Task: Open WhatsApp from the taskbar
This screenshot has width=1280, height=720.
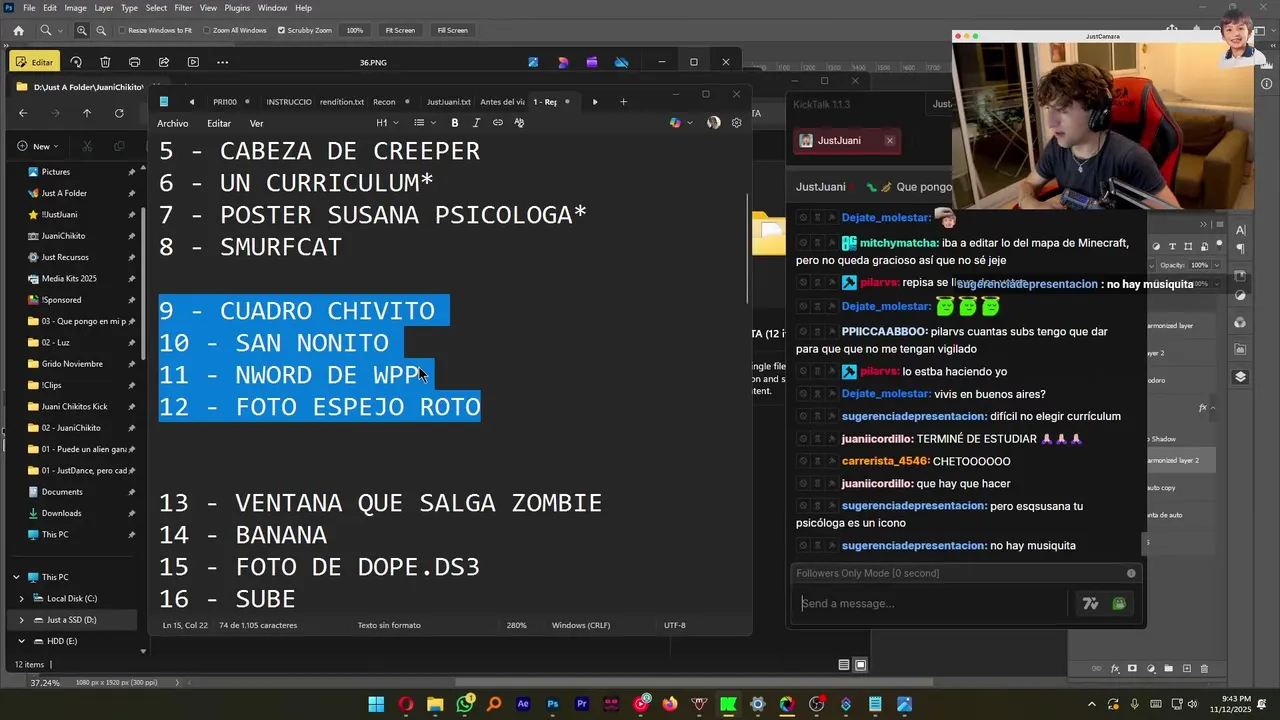Action: tap(464, 704)
